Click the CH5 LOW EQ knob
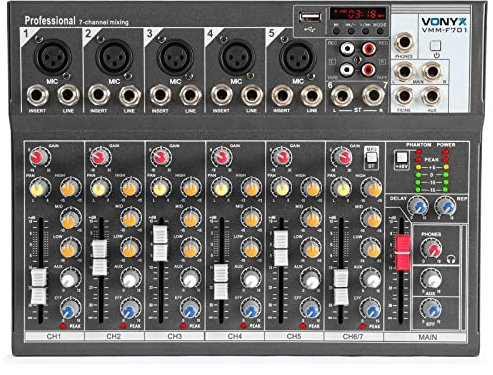Image resolution: width=493 pixels, height=375 pixels. pos(311,248)
